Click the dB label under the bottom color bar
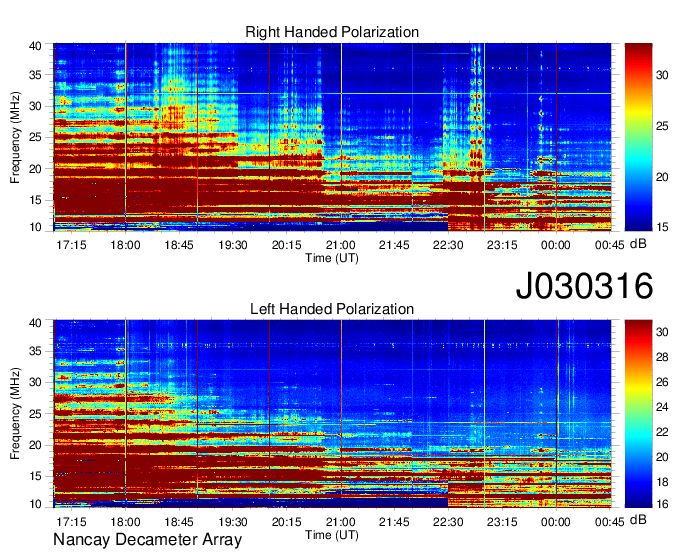Screen dimensions: 680x552 [x=638, y=520]
